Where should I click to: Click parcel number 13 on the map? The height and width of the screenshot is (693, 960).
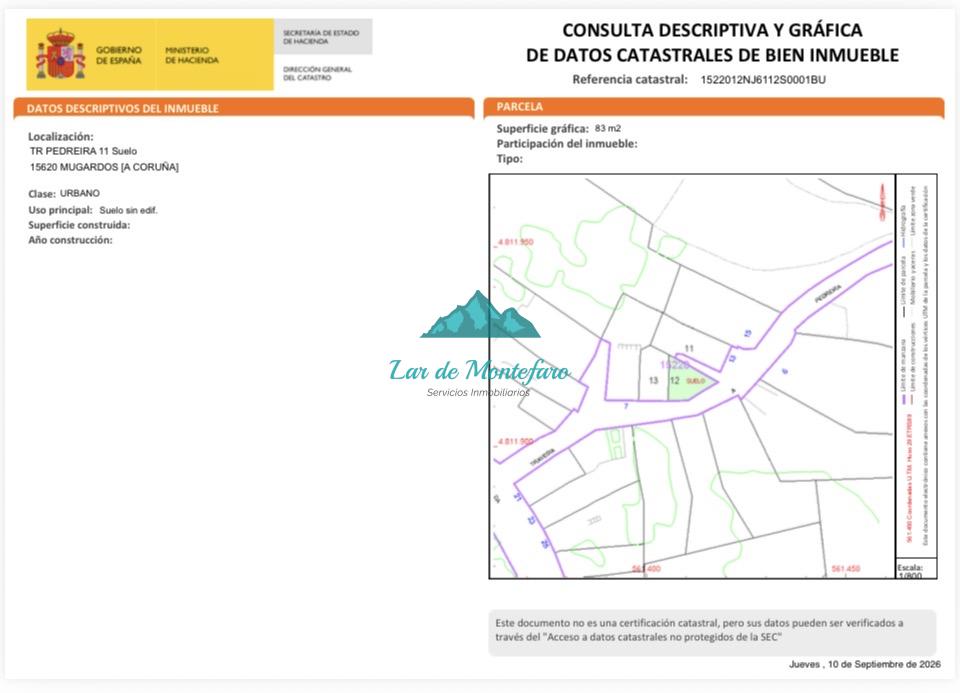tap(653, 380)
